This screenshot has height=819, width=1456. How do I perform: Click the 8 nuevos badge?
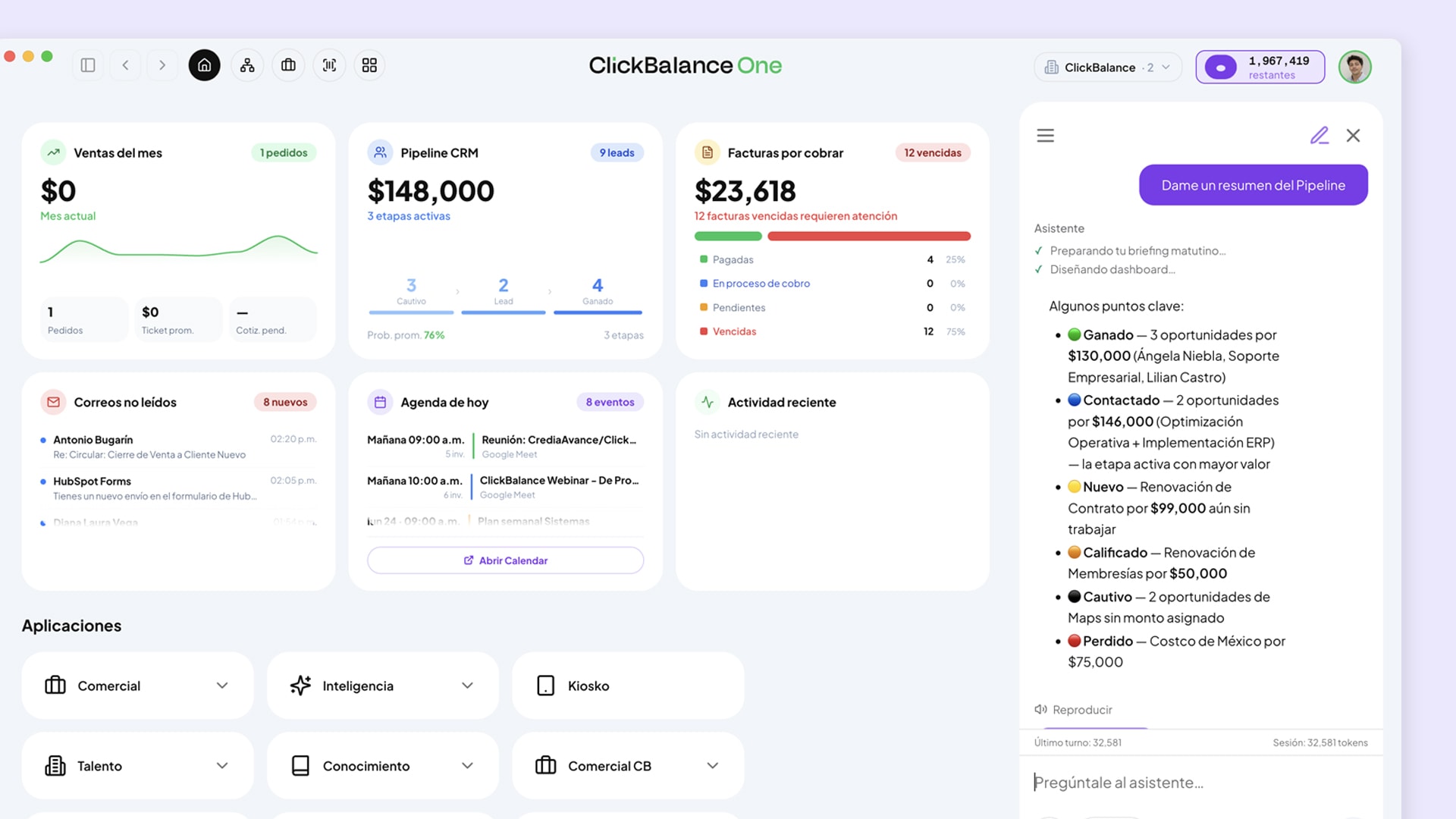pos(285,403)
